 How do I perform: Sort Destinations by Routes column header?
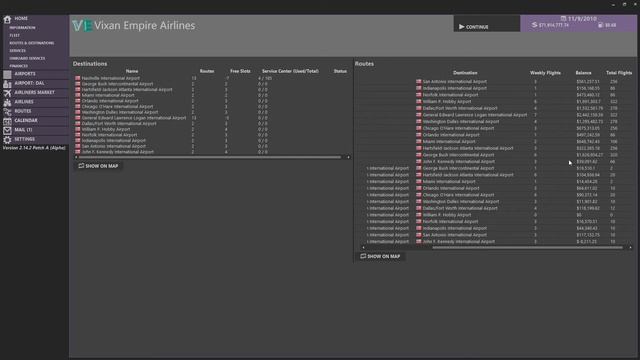coord(207,71)
